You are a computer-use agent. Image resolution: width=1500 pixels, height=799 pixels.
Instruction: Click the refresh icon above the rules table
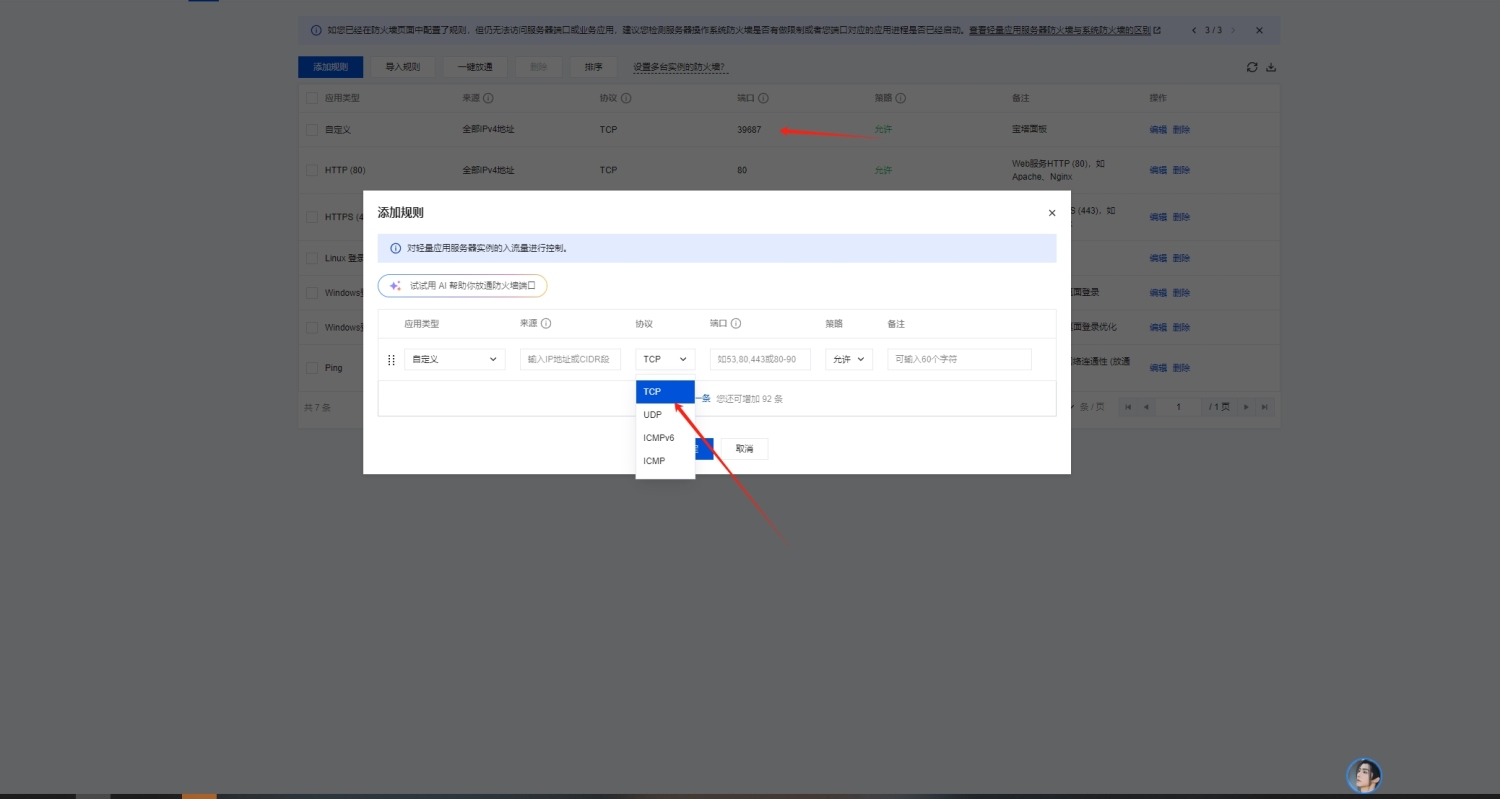click(x=1251, y=67)
